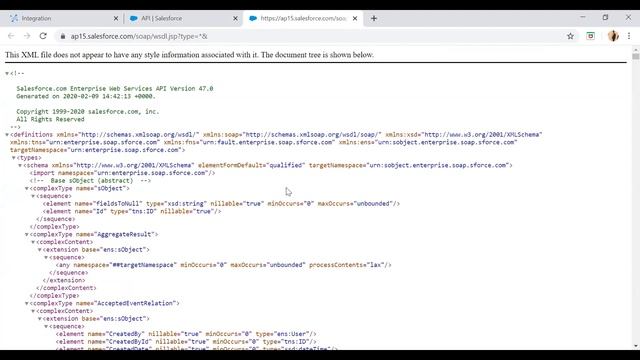Bookmark this page with the star
Screen dimensions: 640x360
(x=570, y=36)
